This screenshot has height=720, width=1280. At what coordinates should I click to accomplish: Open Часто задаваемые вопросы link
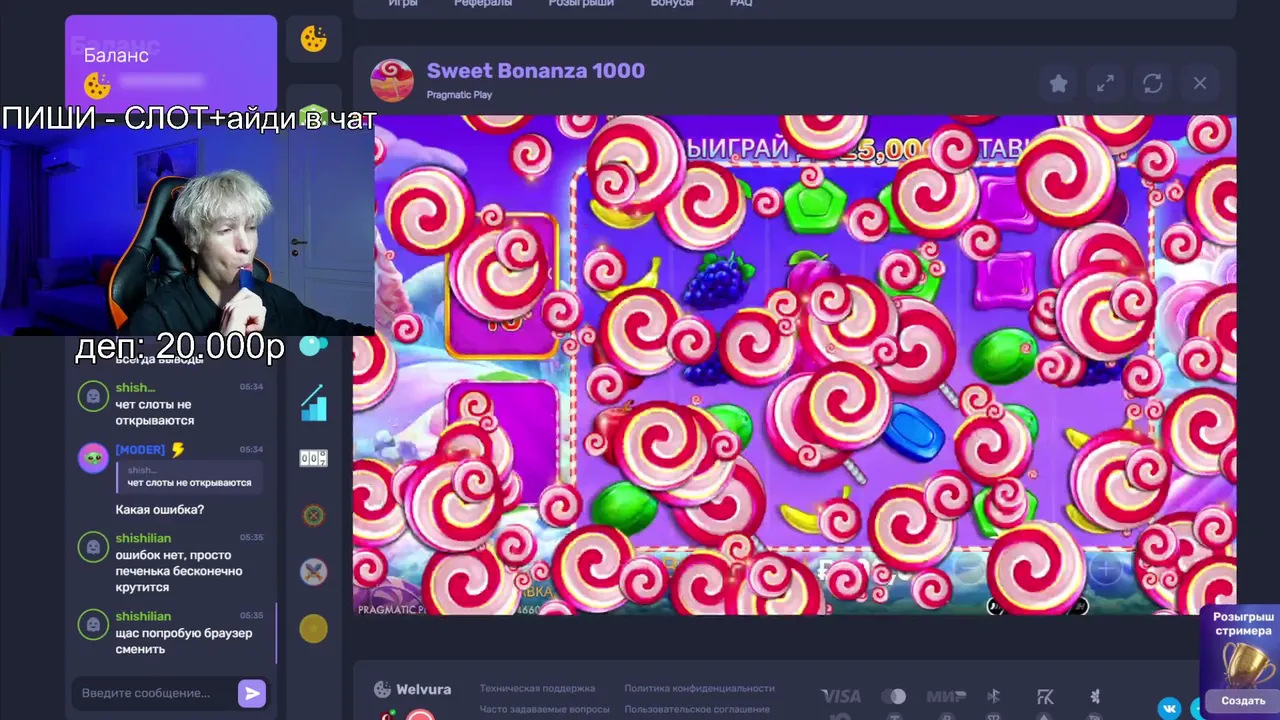click(544, 709)
